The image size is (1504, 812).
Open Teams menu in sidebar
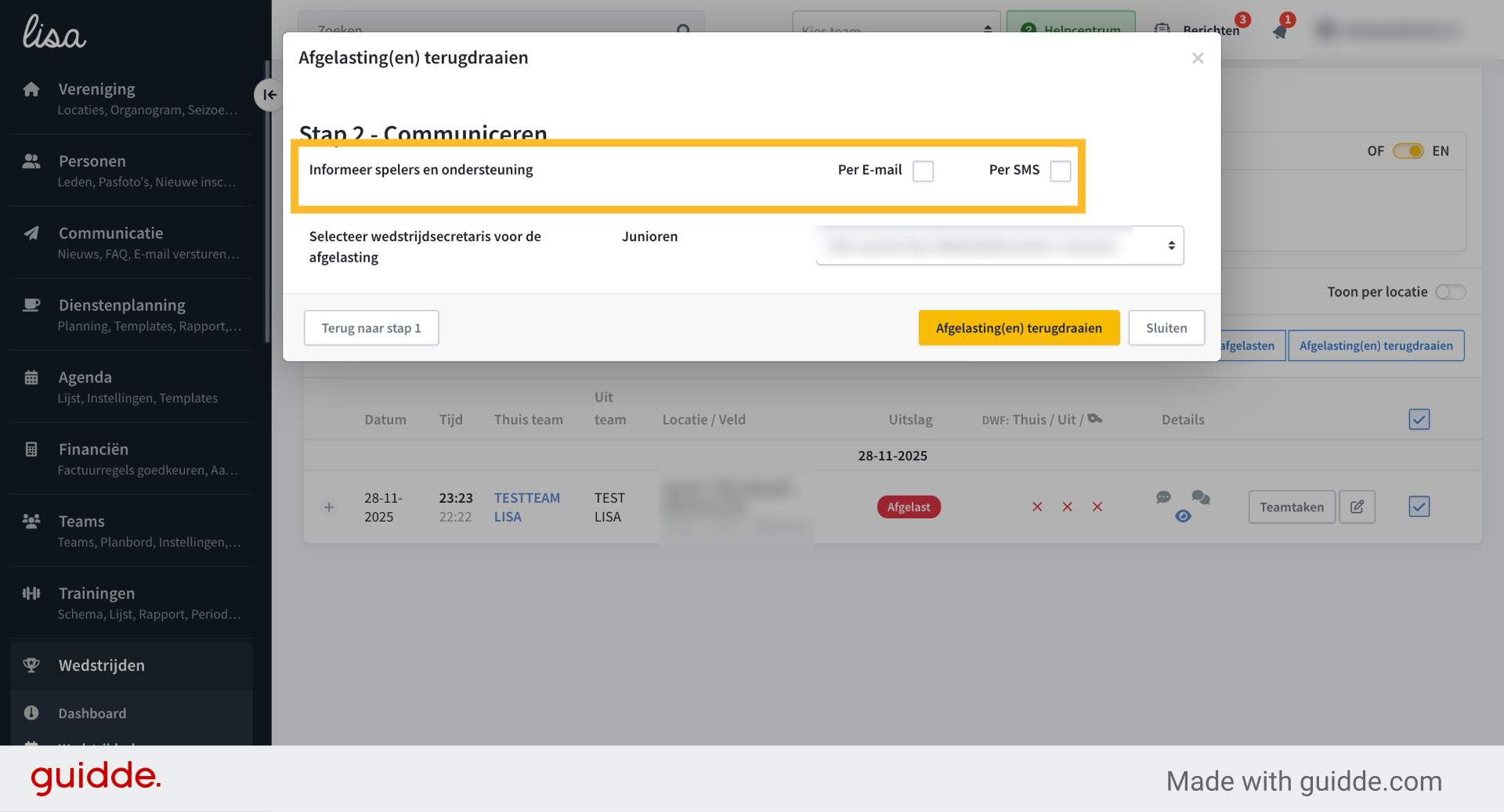point(132,531)
